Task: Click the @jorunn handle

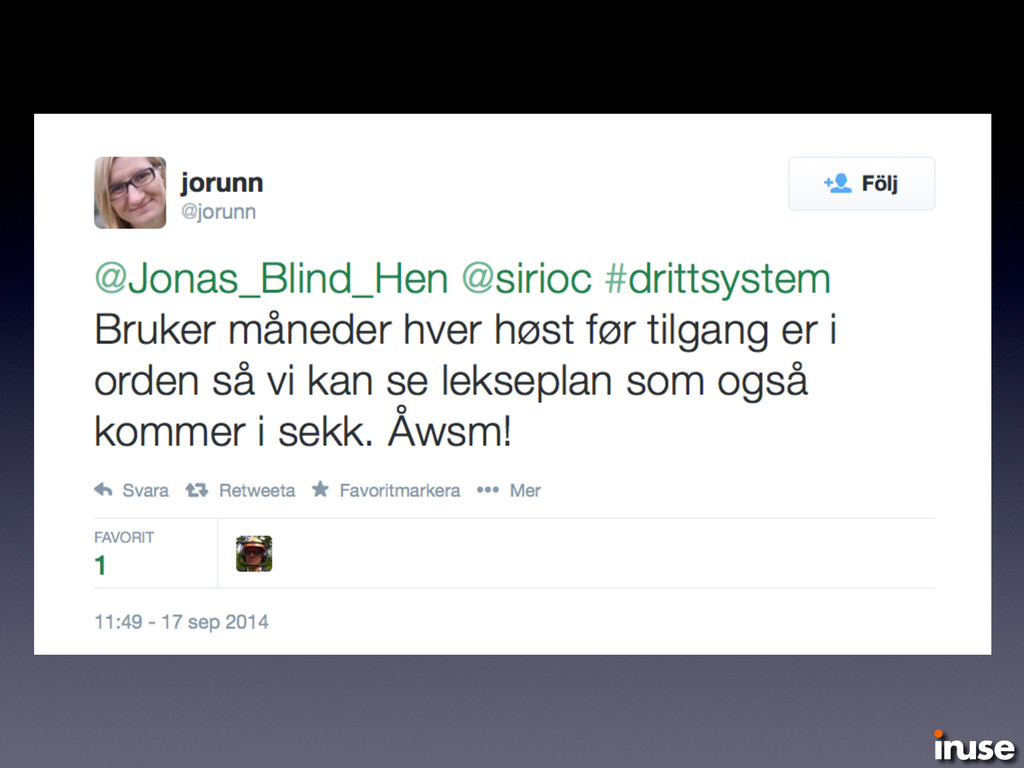Action: [218, 212]
